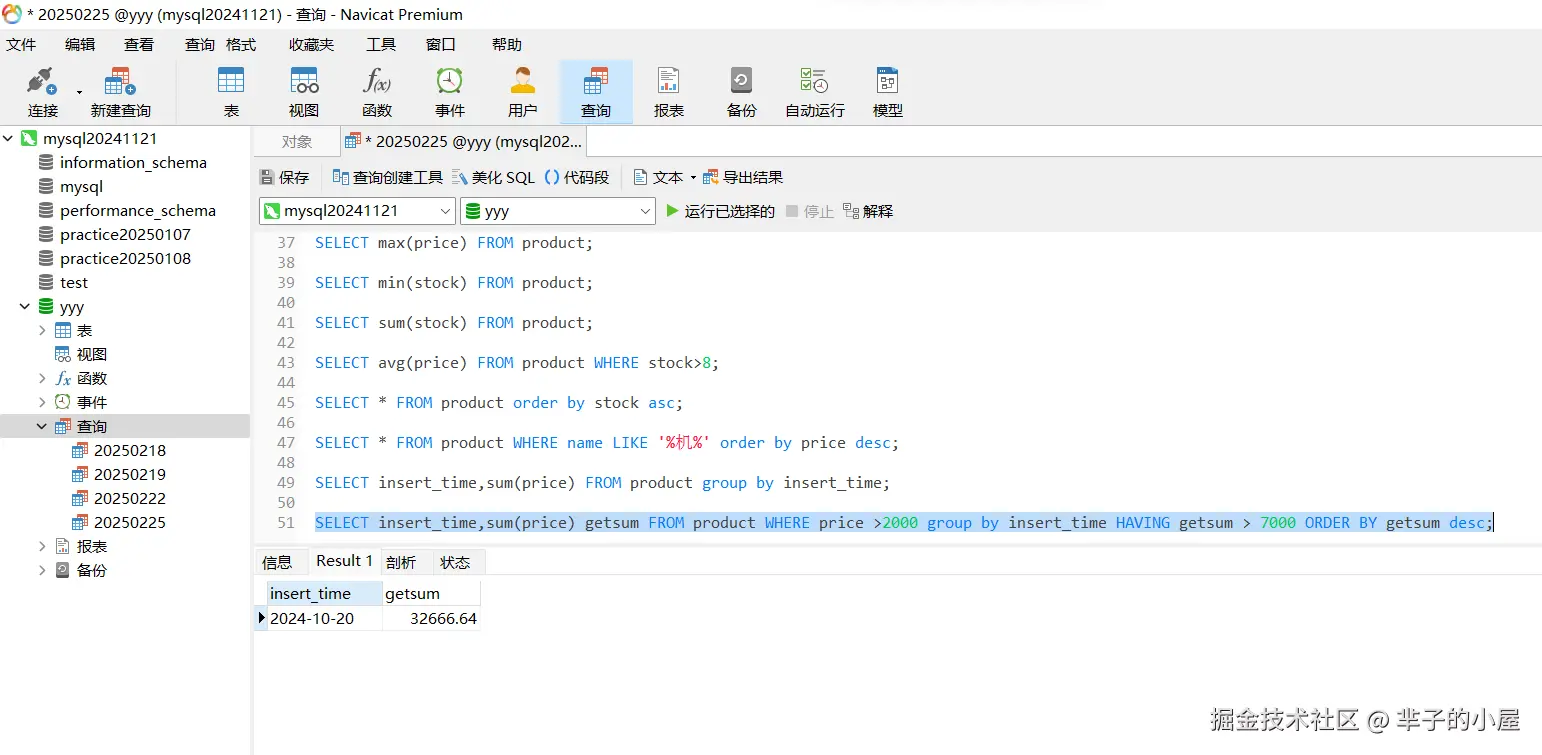Insert a 代码段 code snippet
Screen dimensions: 1542x755
click(577, 177)
